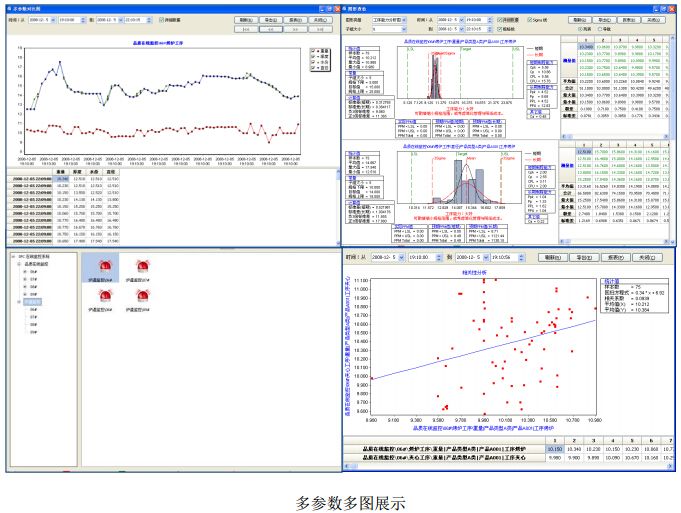This screenshot has height=513, width=681.
Task: Click the 图形查看 window title icon
Action: 348,7
